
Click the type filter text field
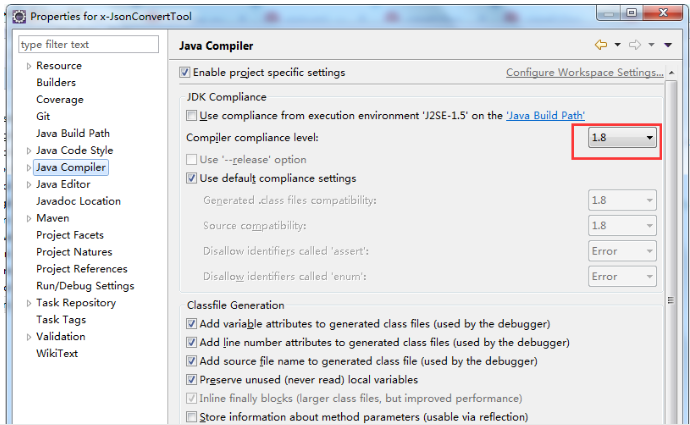pos(88,45)
